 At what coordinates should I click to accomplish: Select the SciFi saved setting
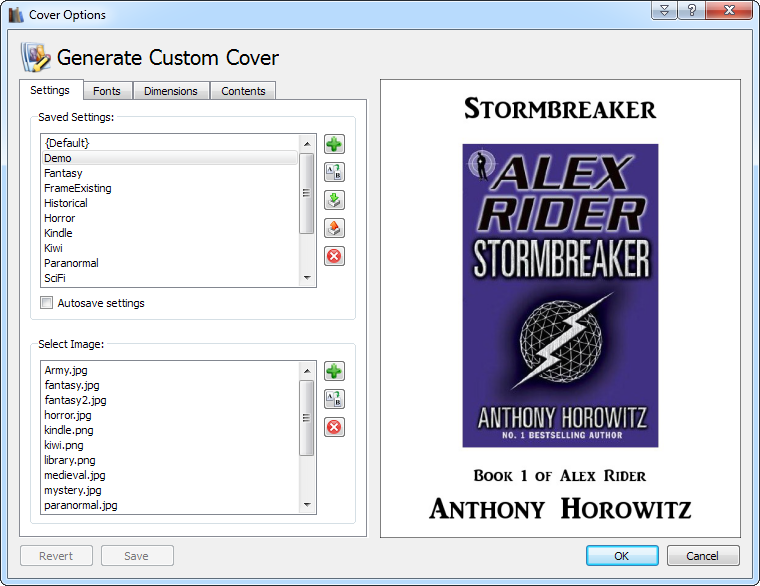(170, 278)
